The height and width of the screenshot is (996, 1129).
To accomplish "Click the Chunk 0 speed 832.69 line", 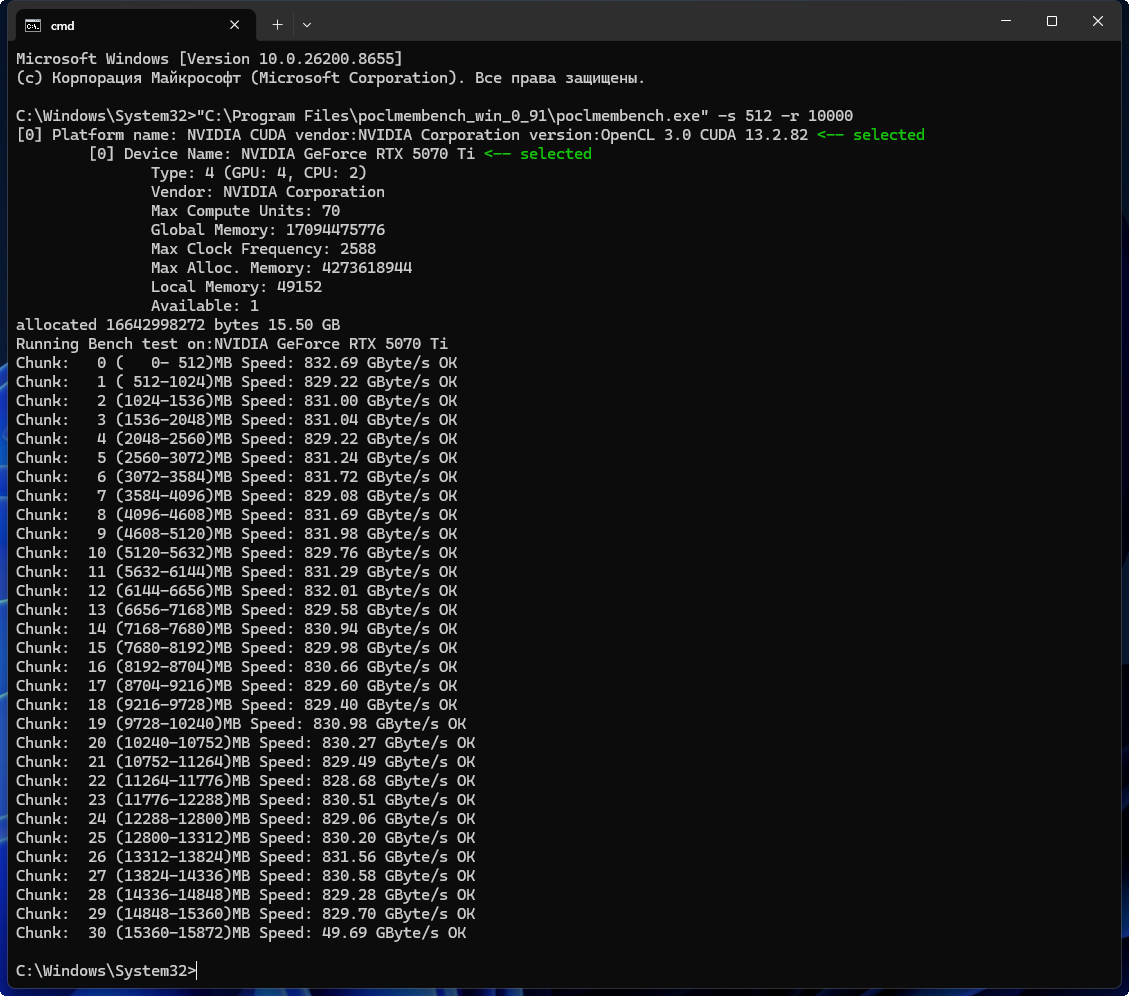I will (x=237, y=363).
